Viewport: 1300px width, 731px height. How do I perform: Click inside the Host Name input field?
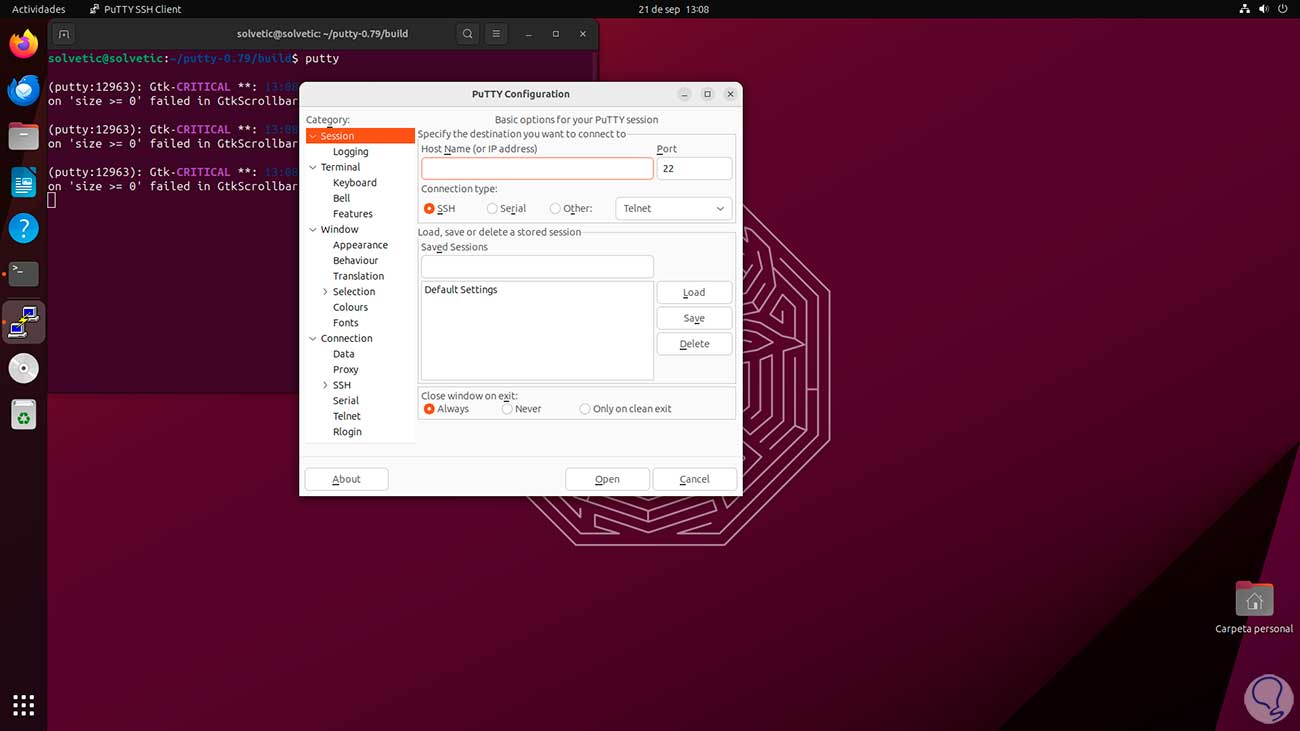tap(537, 168)
